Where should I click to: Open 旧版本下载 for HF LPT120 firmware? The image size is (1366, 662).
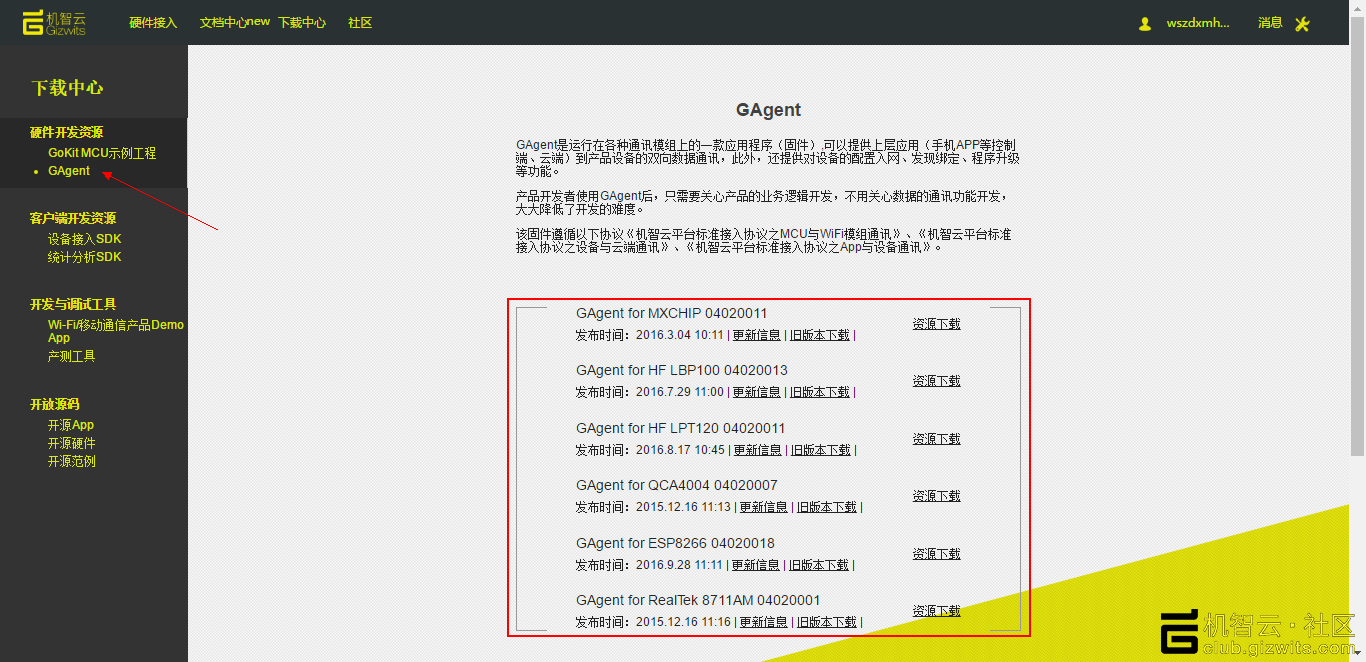point(821,450)
